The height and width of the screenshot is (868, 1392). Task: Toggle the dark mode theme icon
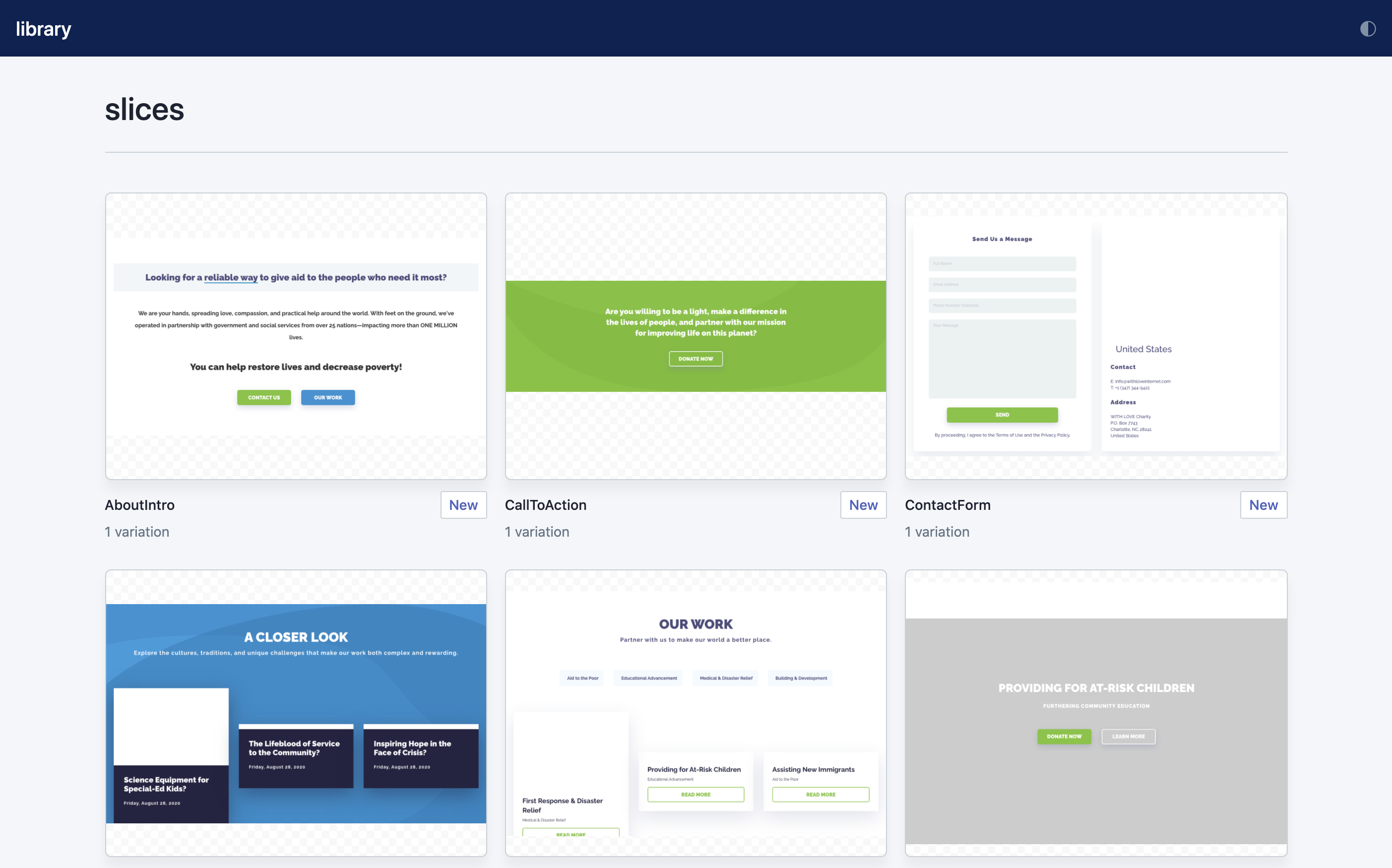(x=1367, y=29)
